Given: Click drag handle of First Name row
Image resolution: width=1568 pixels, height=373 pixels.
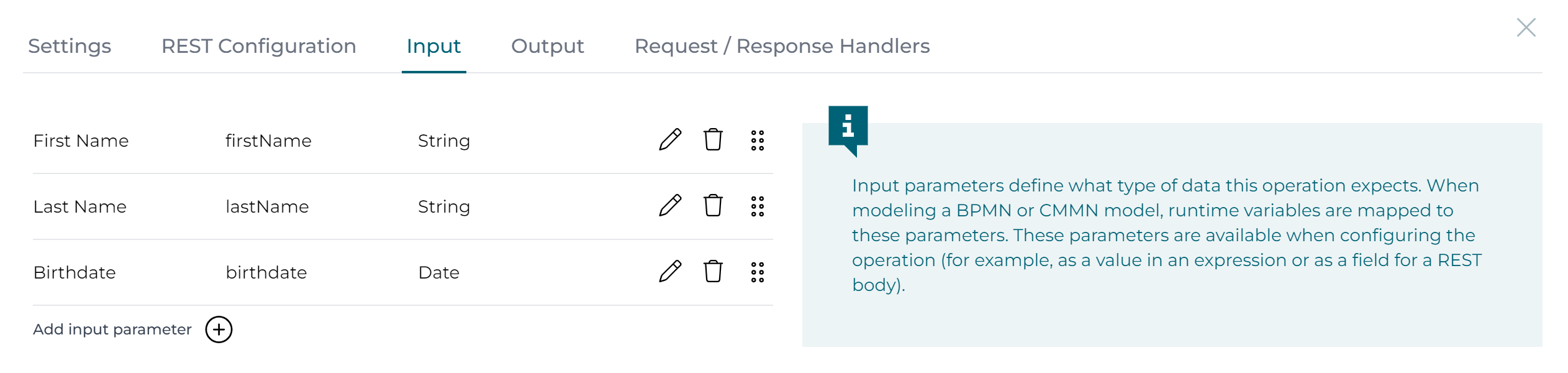Looking at the screenshot, I should point(757,140).
